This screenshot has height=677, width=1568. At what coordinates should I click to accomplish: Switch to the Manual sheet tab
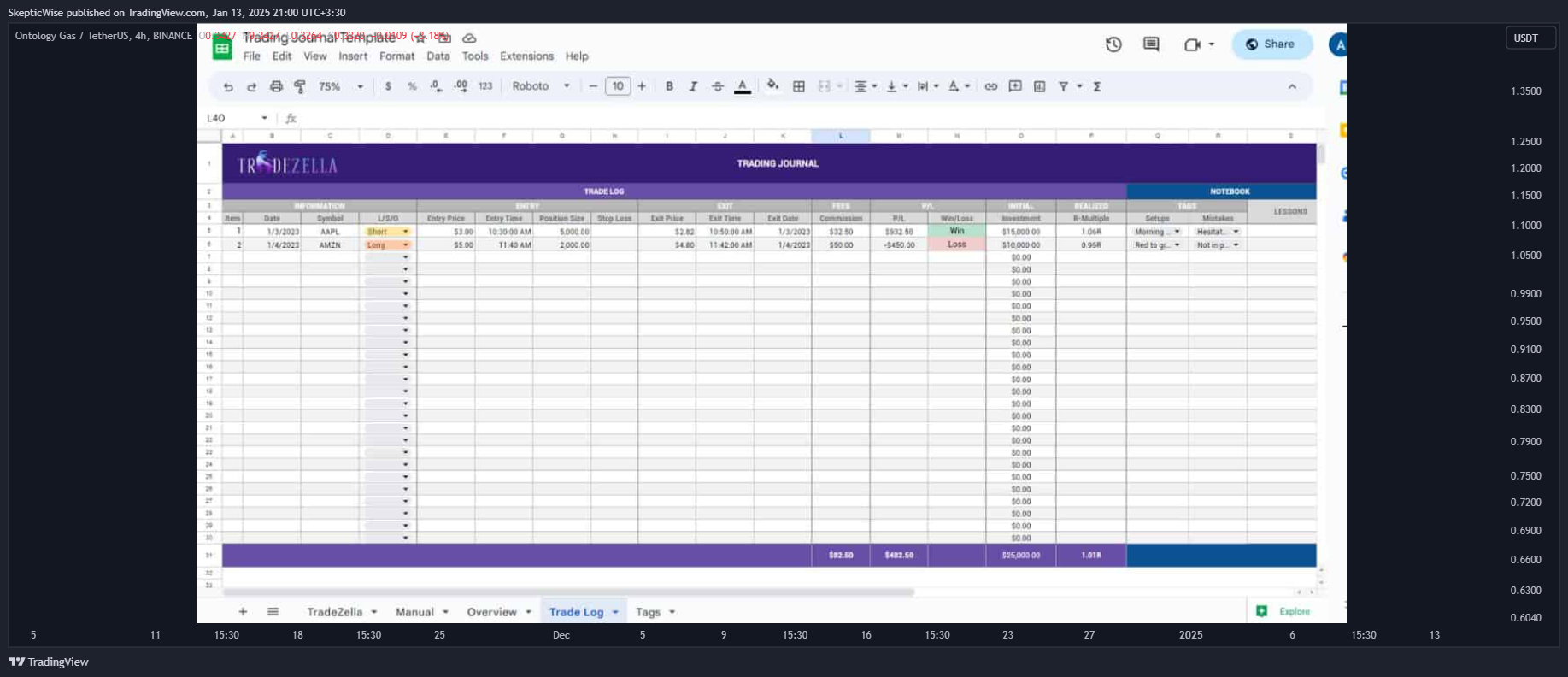coord(414,612)
